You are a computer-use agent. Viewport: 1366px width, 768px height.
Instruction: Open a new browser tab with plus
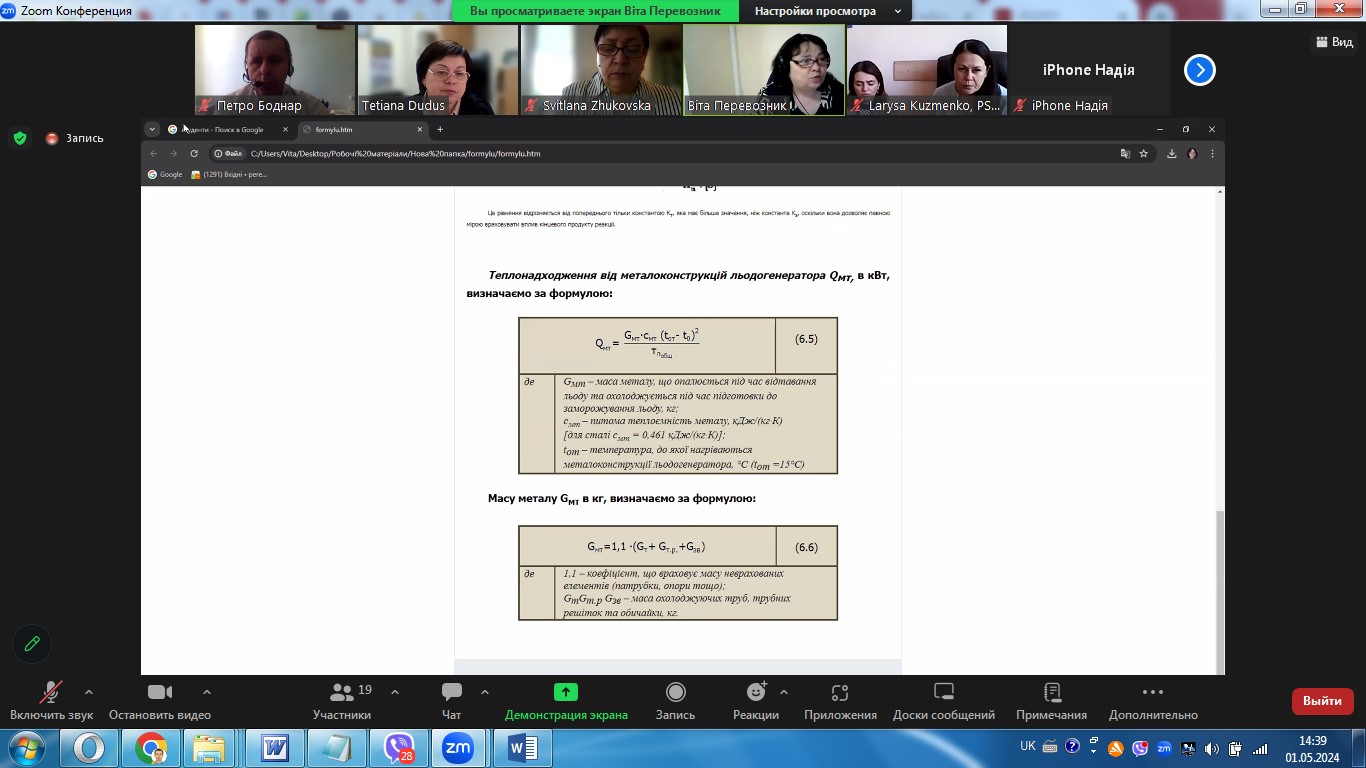click(440, 129)
